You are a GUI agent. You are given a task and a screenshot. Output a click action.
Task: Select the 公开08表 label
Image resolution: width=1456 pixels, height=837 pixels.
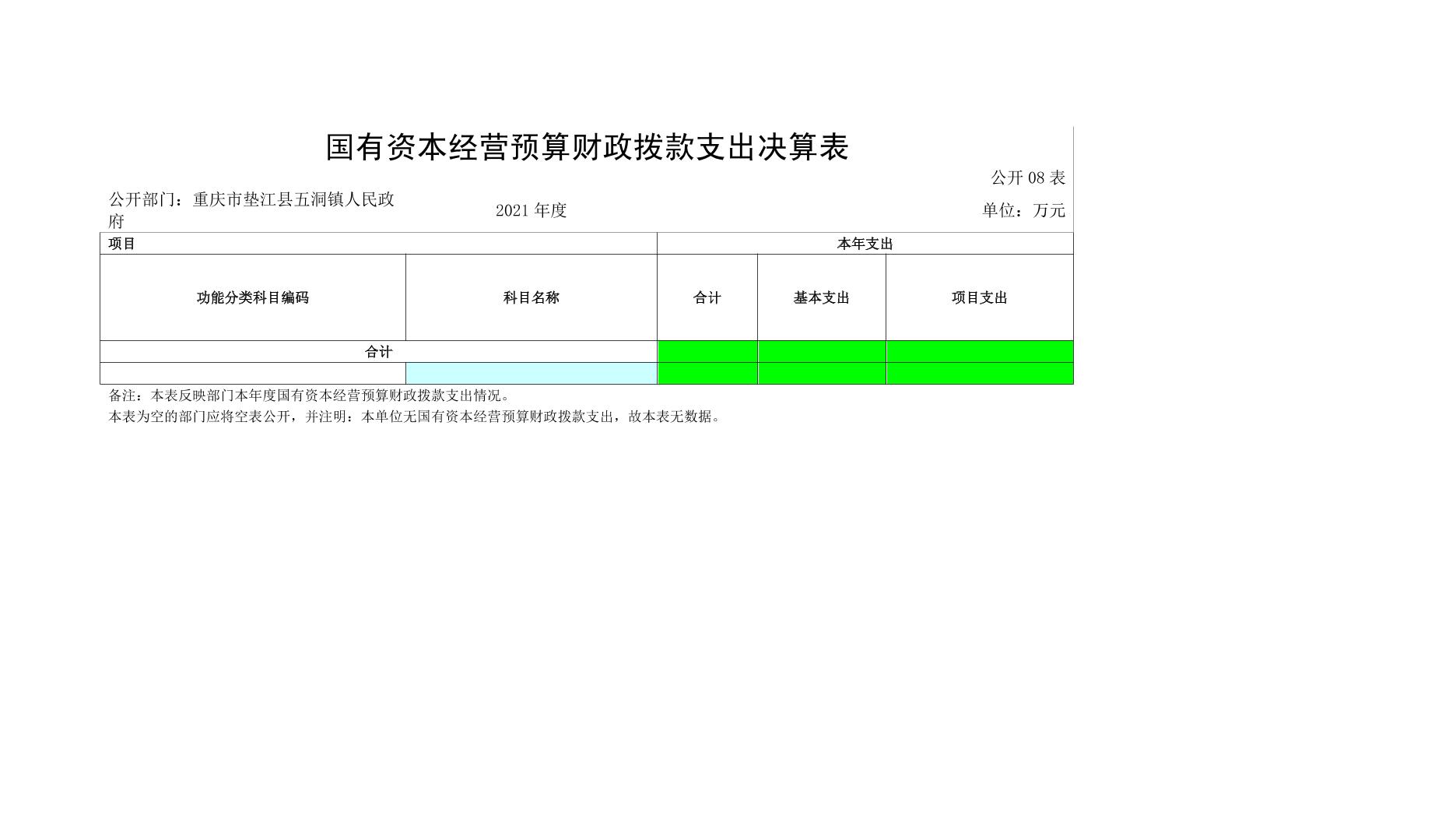click(x=1027, y=178)
